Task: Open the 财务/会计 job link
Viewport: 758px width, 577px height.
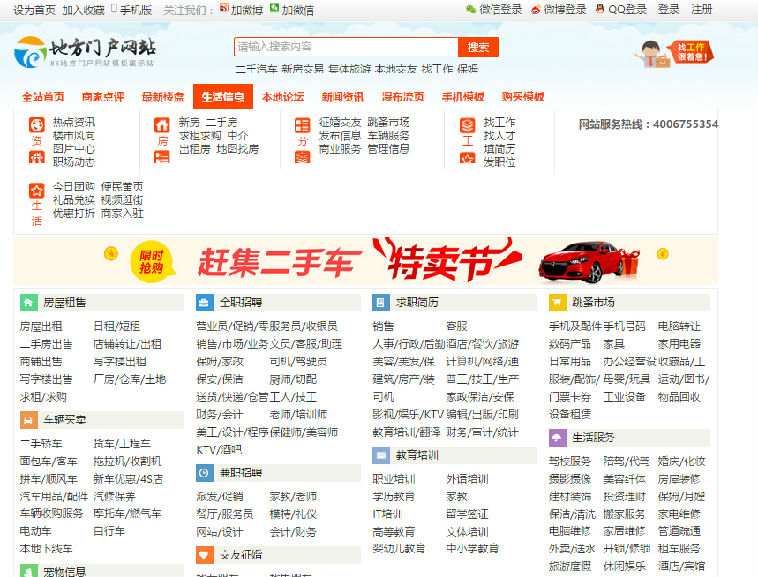Action: tap(220, 414)
